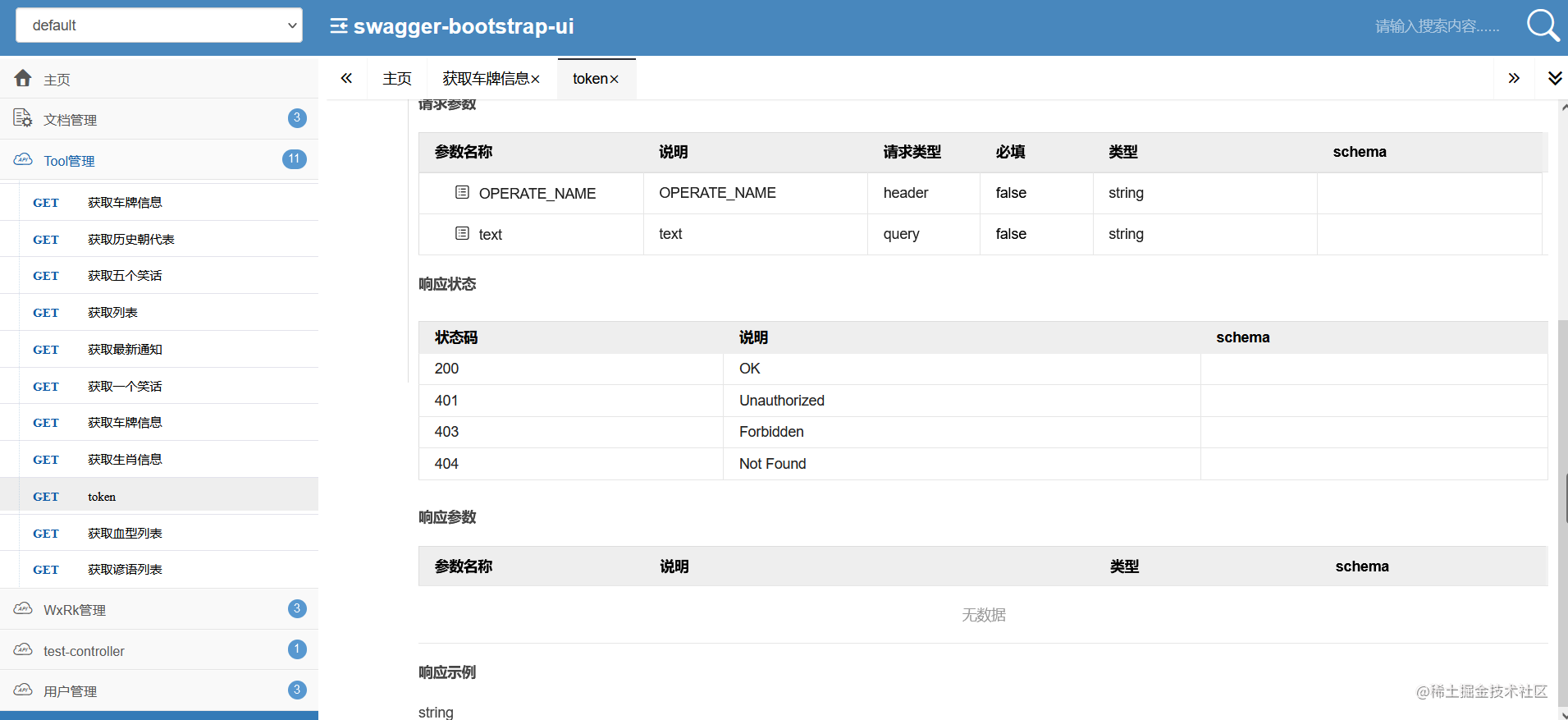Open 获取五个笑话 API entry
The image size is (1568, 720).
tap(159, 276)
